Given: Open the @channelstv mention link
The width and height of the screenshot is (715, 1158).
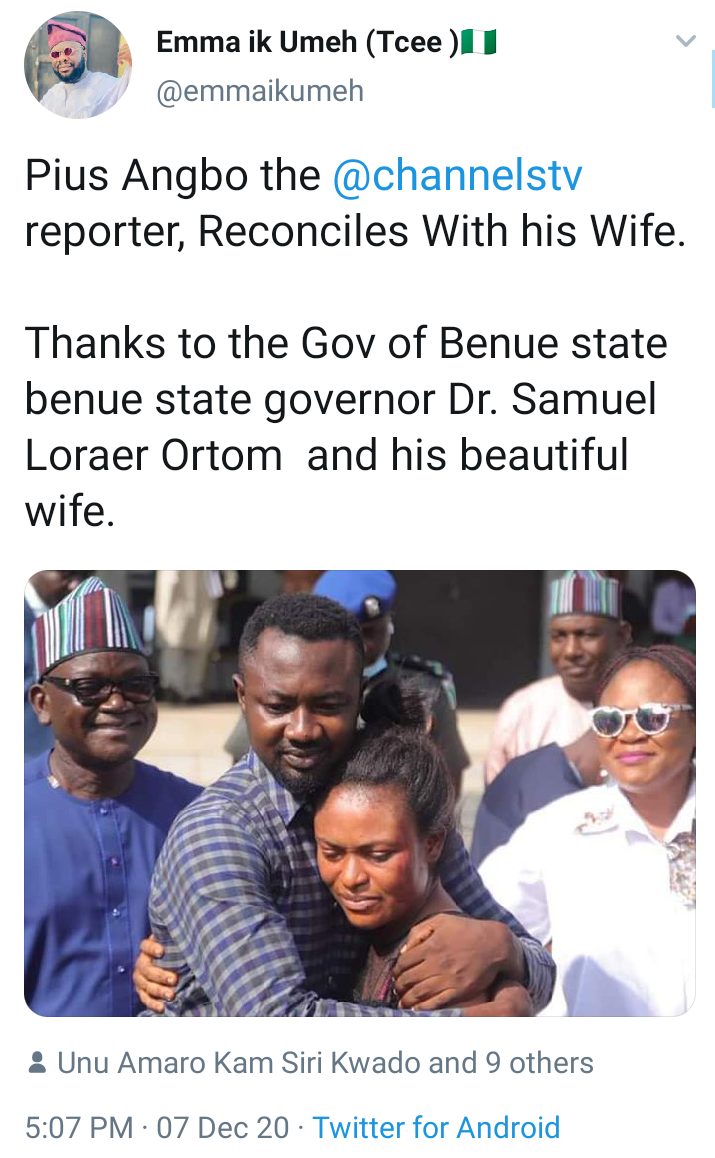Looking at the screenshot, I should point(457,176).
